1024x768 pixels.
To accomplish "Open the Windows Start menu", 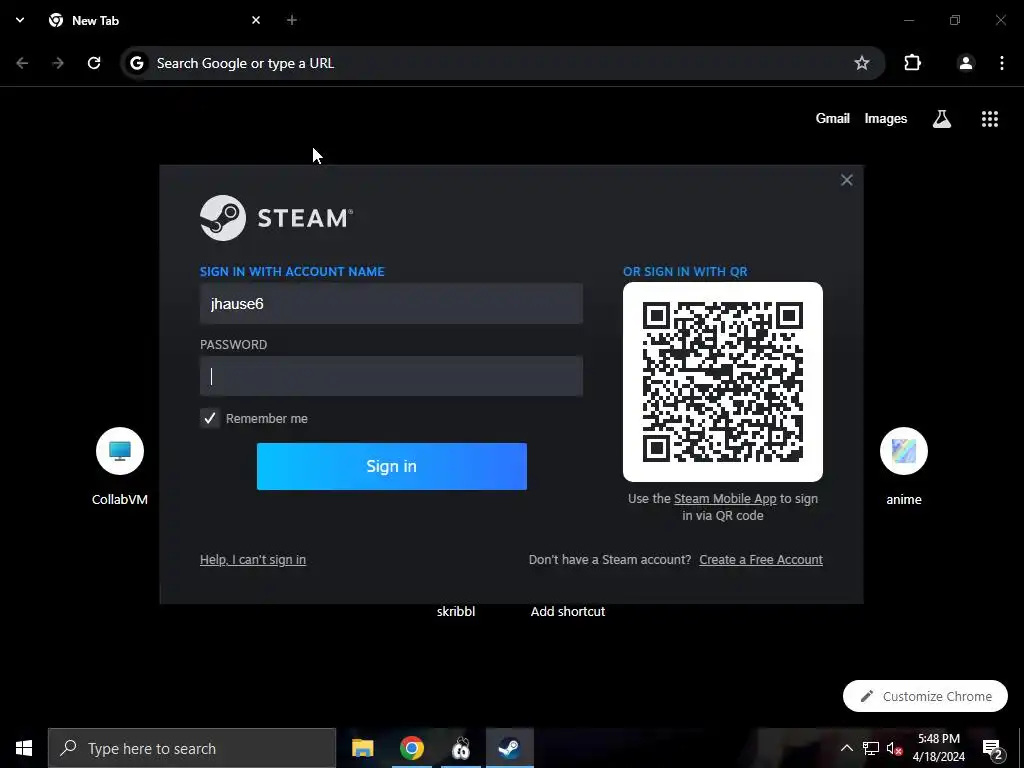I will tap(24, 748).
